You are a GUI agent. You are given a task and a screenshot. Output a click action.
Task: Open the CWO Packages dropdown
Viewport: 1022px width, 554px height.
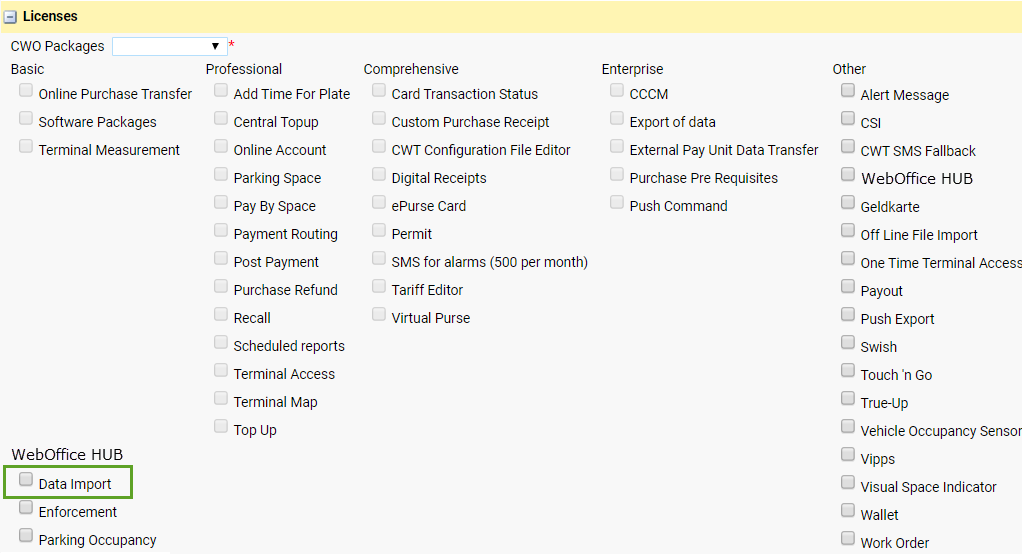click(169, 46)
